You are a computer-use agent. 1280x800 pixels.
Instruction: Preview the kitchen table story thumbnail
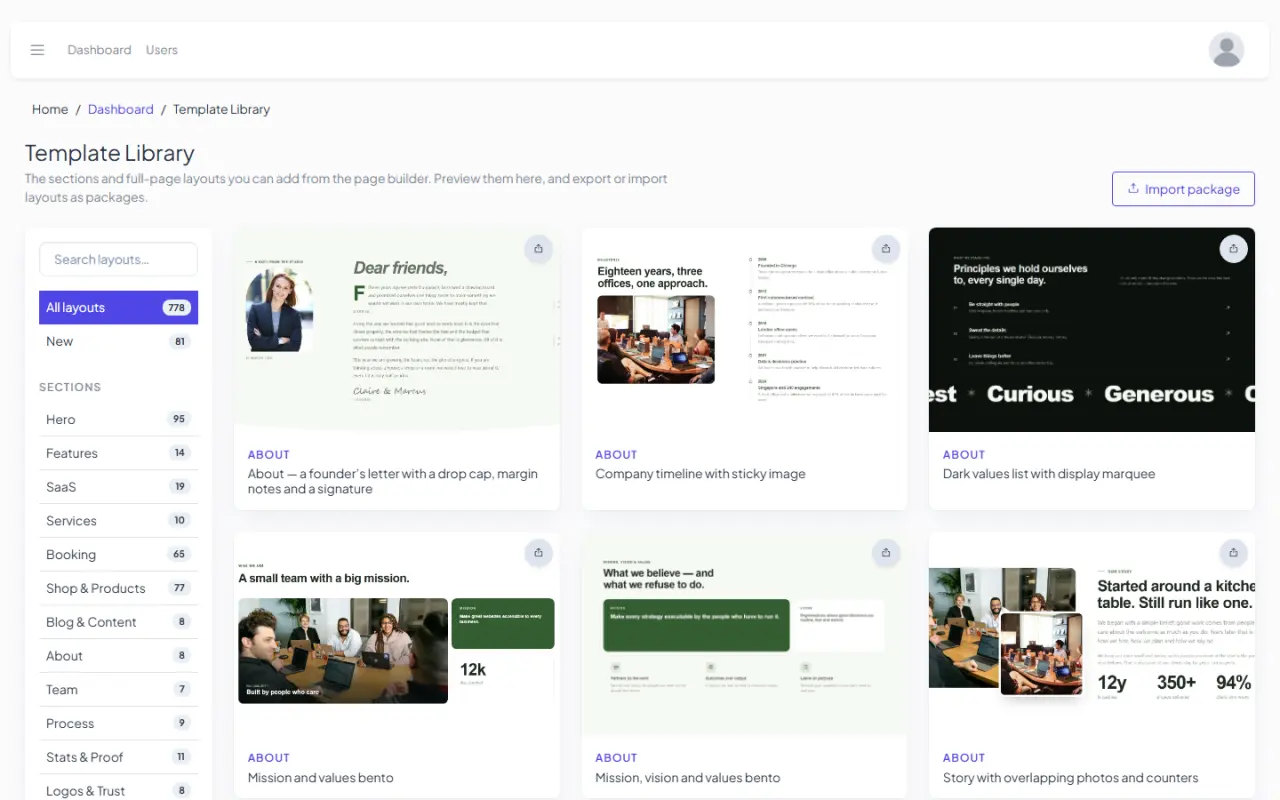[x=1092, y=634]
